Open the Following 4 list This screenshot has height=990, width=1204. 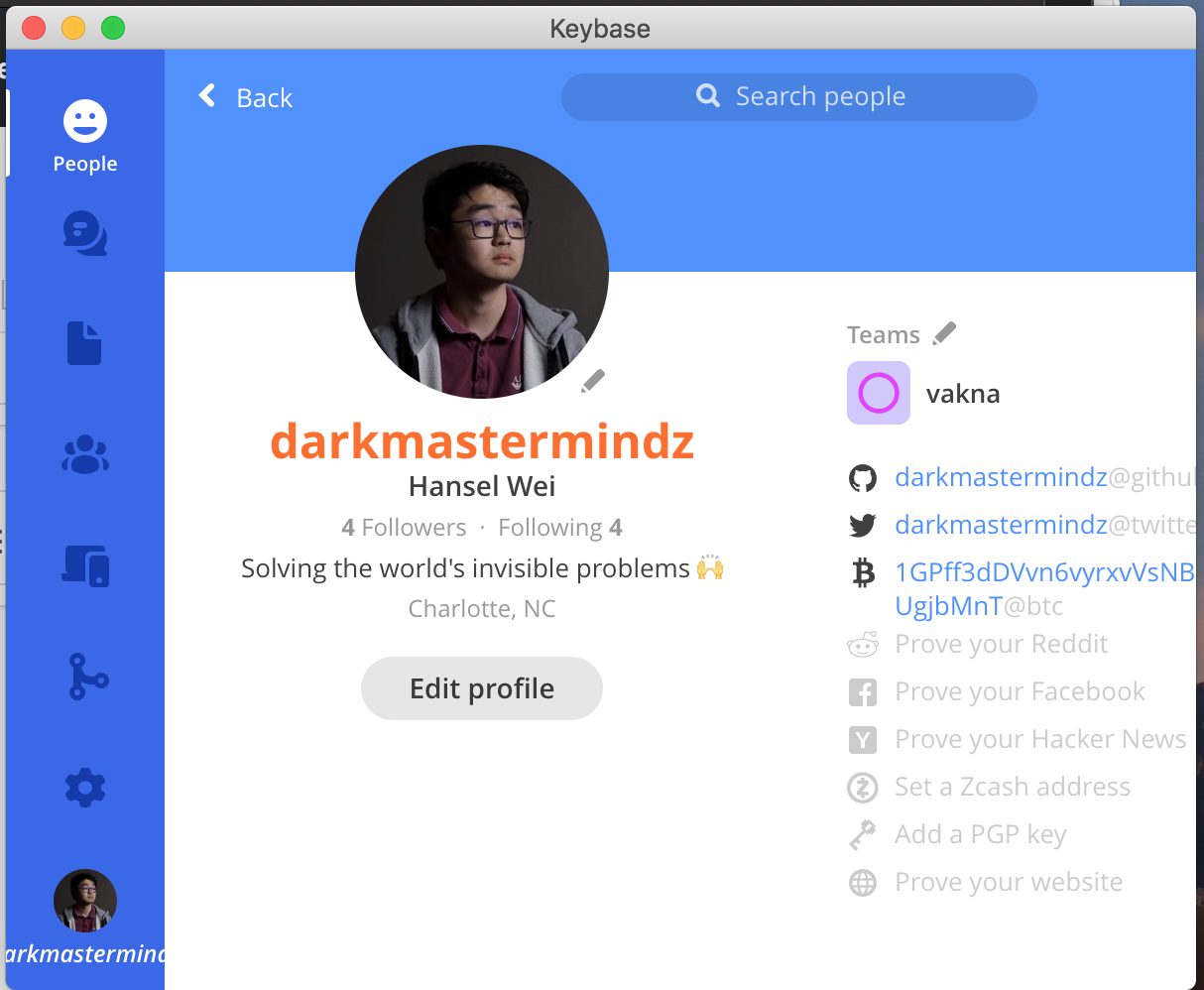pyautogui.click(x=560, y=527)
